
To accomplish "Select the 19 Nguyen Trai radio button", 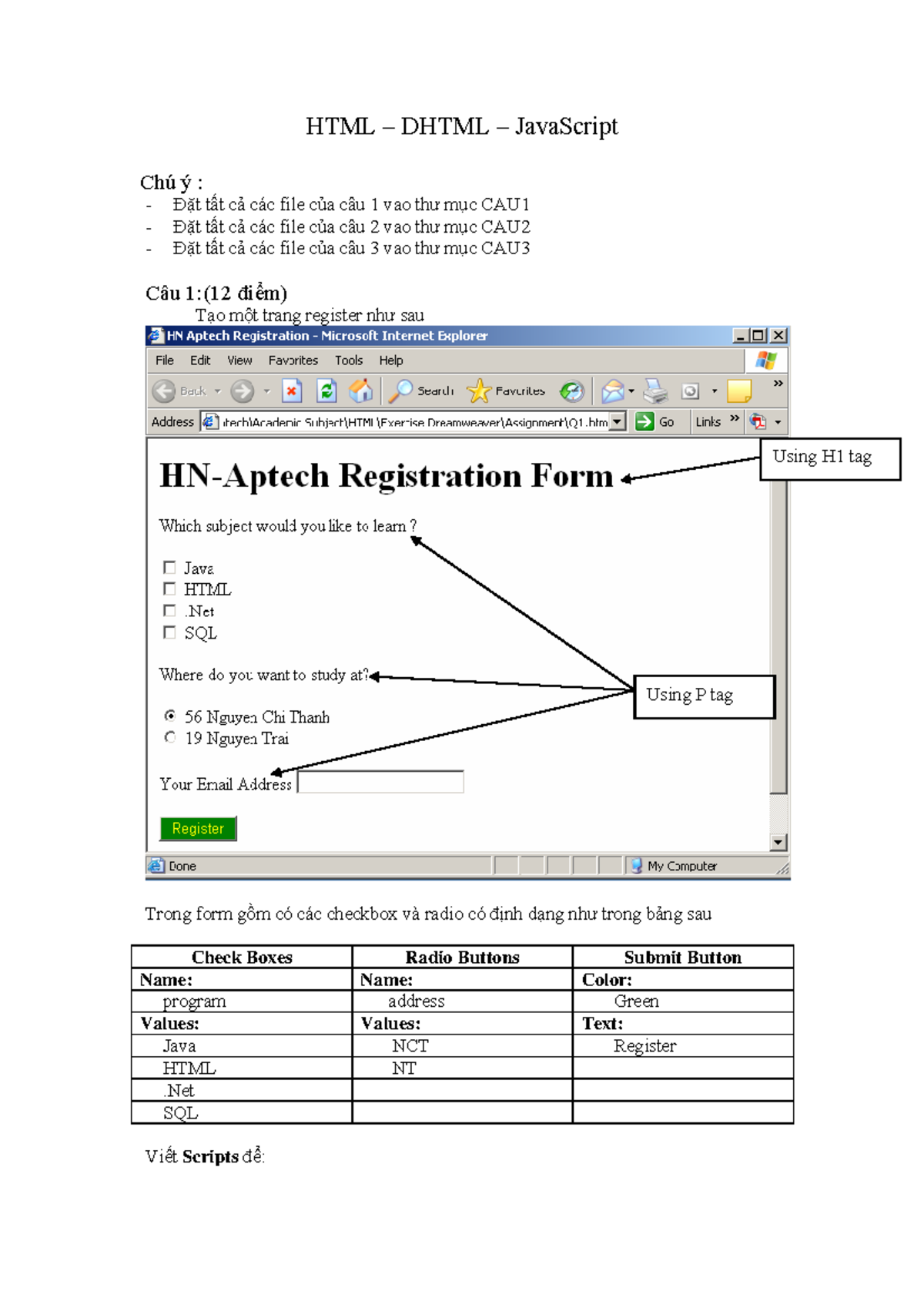I will (170, 737).
